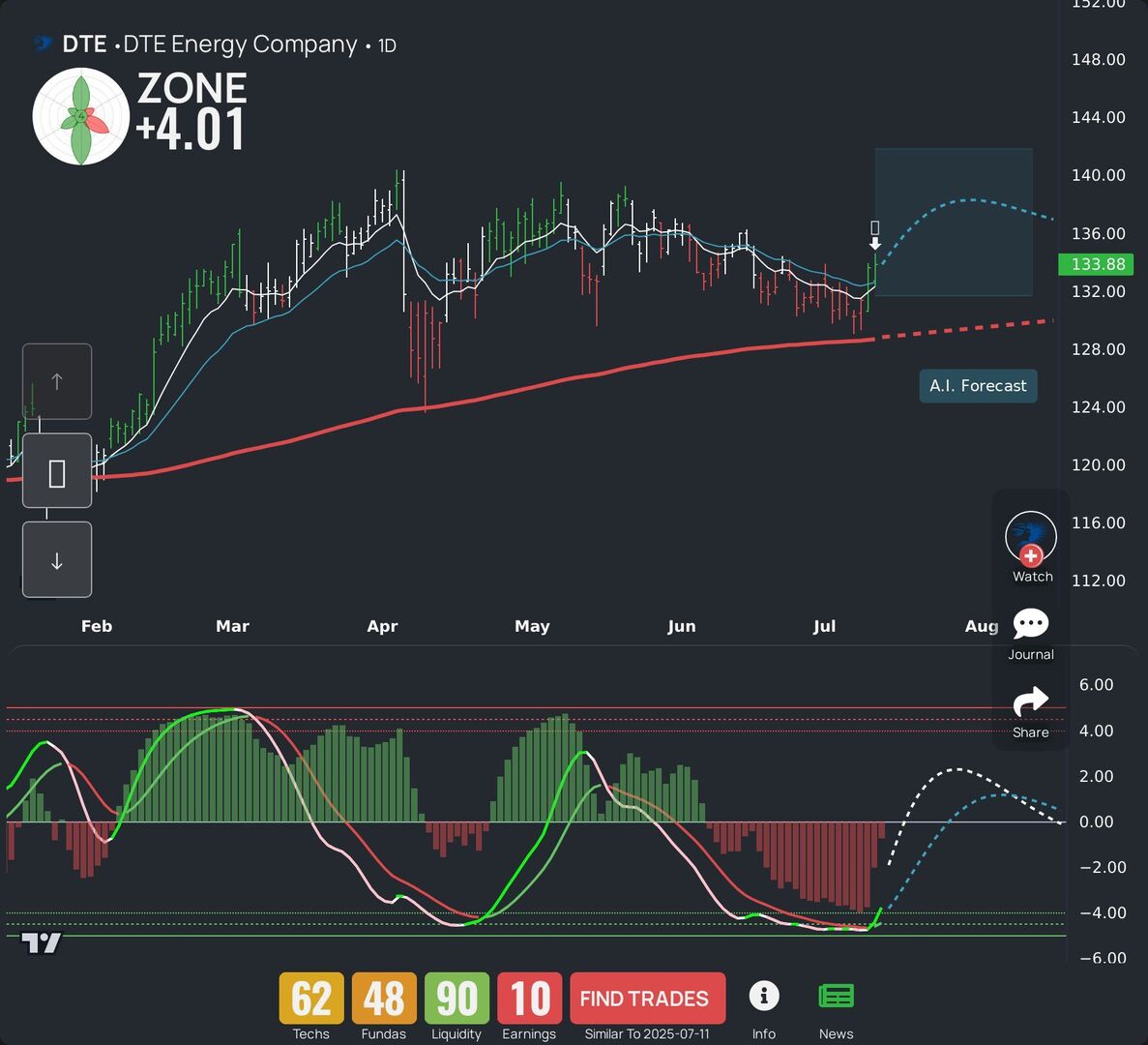Add DTE to watchlist via Watch icon
The width and height of the screenshot is (1148, 1045).
[x=1031, y=538]
